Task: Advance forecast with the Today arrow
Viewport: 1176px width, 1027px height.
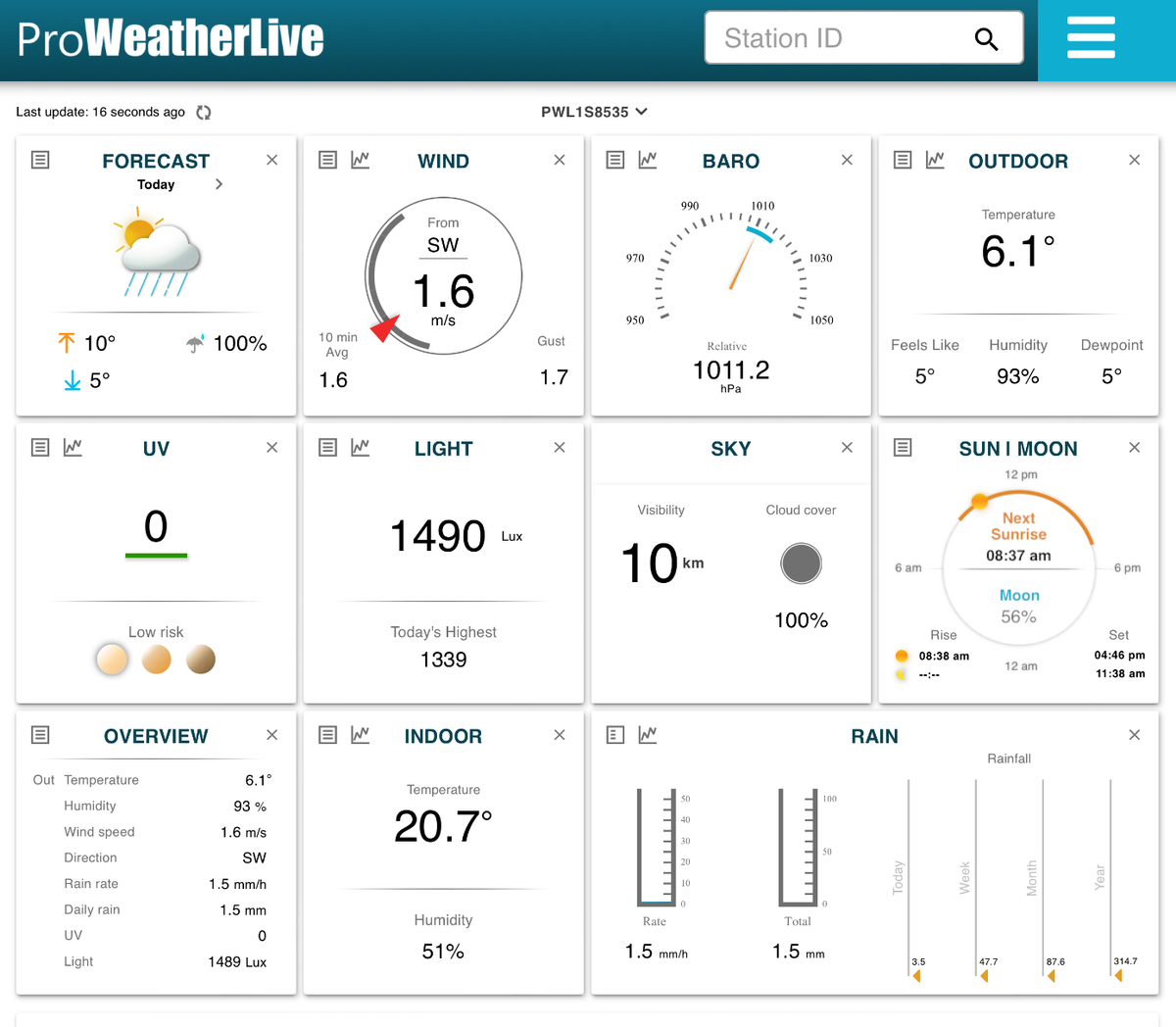Action: click(219, 184)
